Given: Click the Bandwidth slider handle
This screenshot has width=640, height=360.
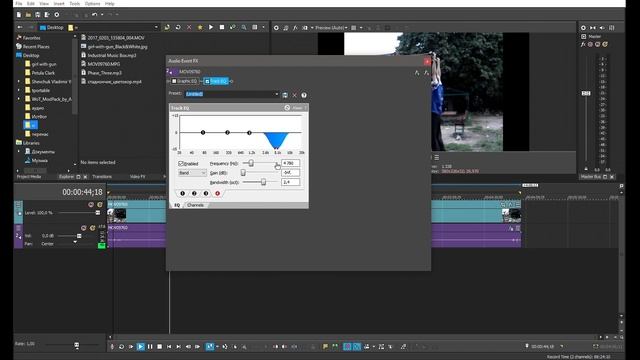Looking at the screenshot, I should pos(263,182).
